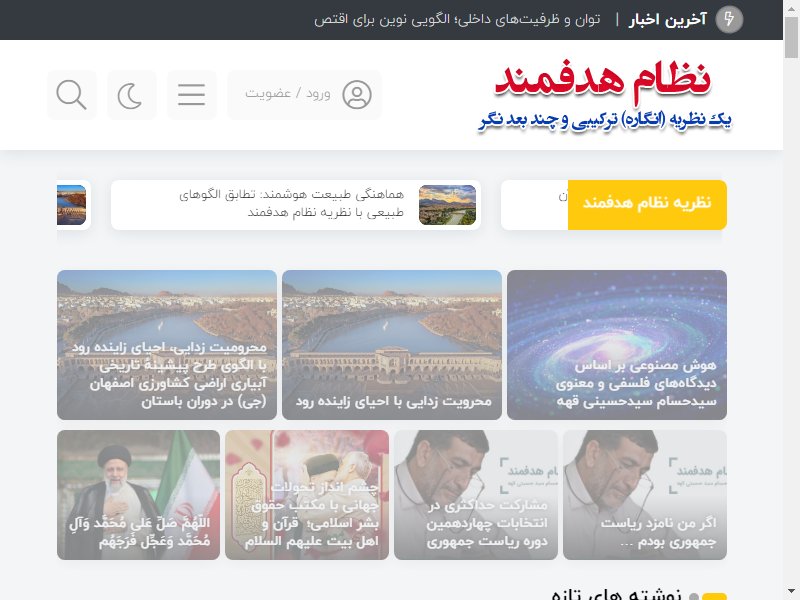Open the اگر من نامزد ریاست جمهوری card
The image size is (800, 600).
pyautogui.click(x=645, y=495)
